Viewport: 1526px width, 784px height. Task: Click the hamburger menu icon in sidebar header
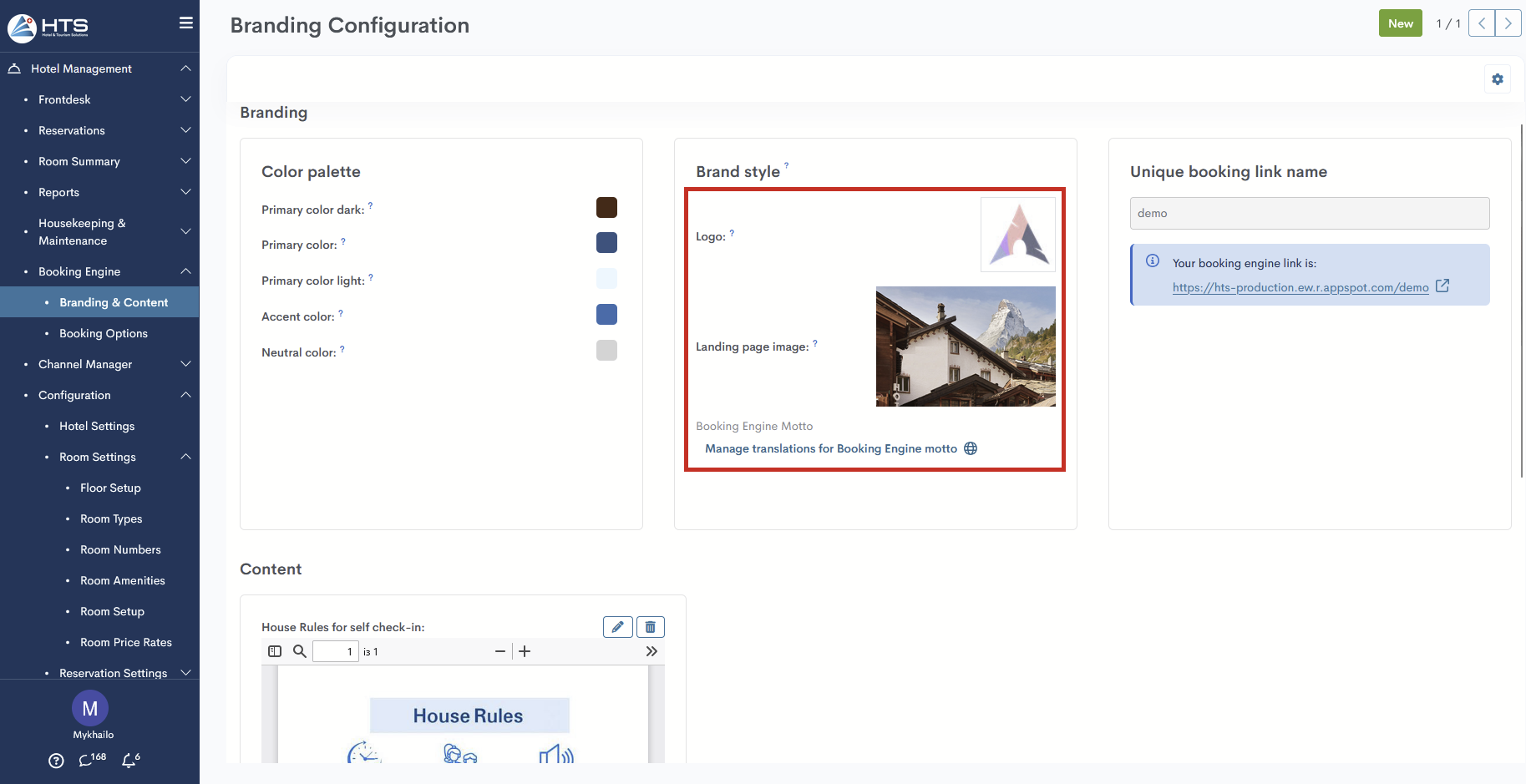click(x=185, y=23)
